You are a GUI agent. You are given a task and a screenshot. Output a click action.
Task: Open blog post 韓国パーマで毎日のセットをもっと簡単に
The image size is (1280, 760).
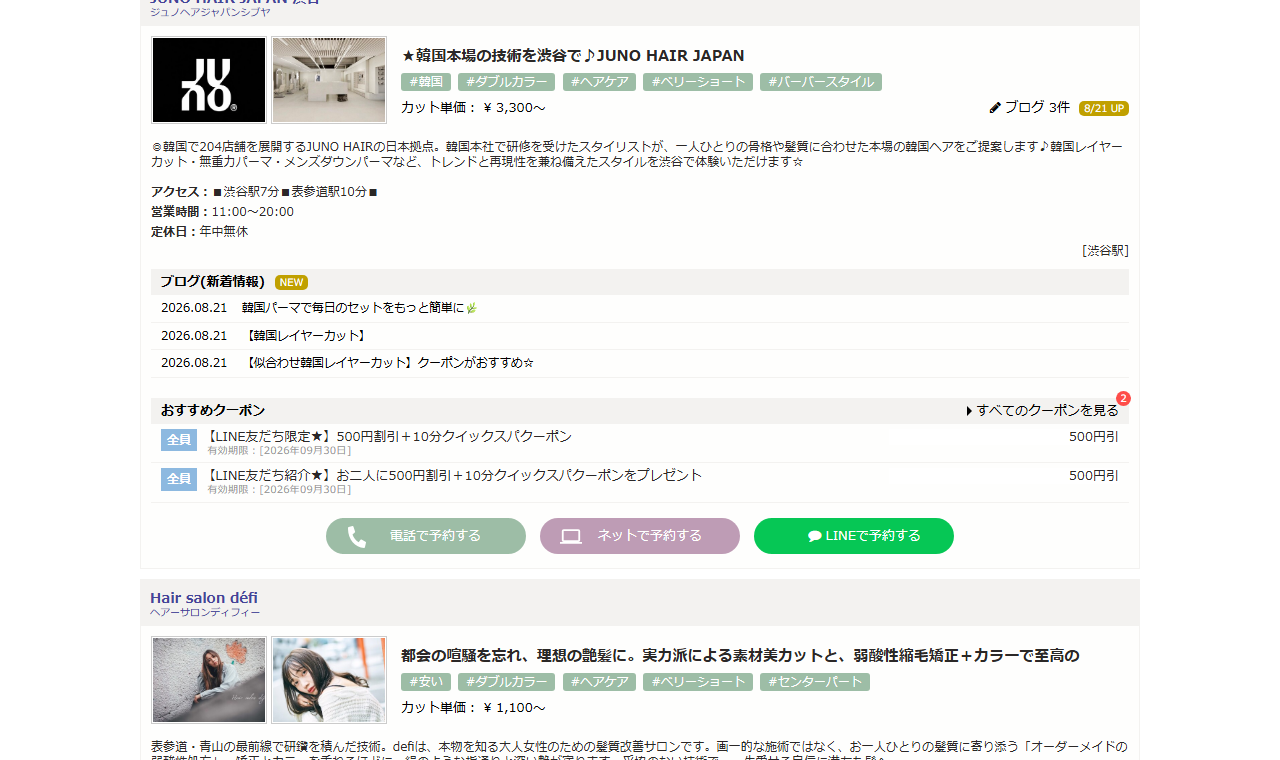click(x=359, y=308)
